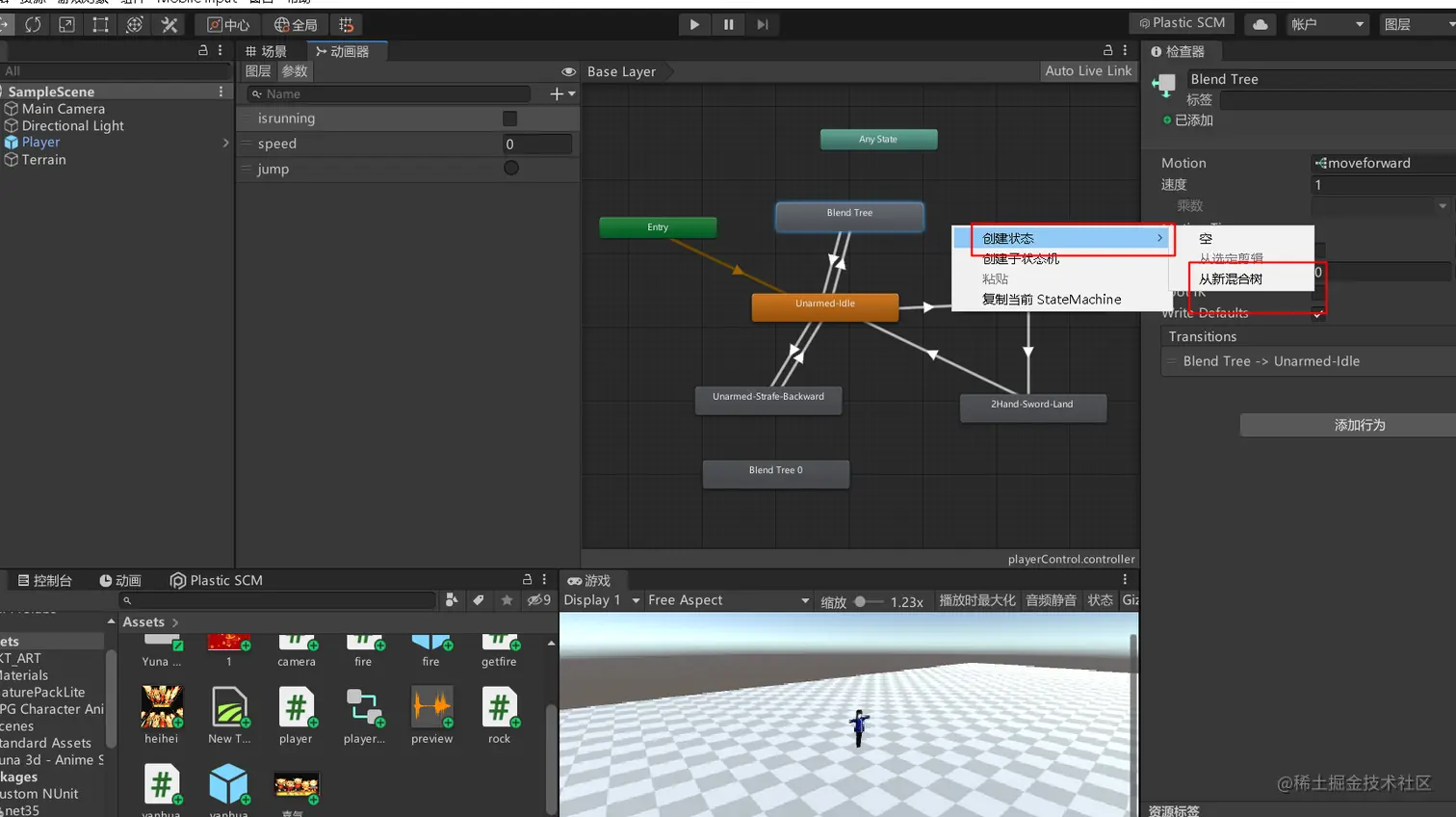Open the 图层 layers dropdown
Image resolution: width=1456 pixels, height=817 pixels.
coord(1417,24)
